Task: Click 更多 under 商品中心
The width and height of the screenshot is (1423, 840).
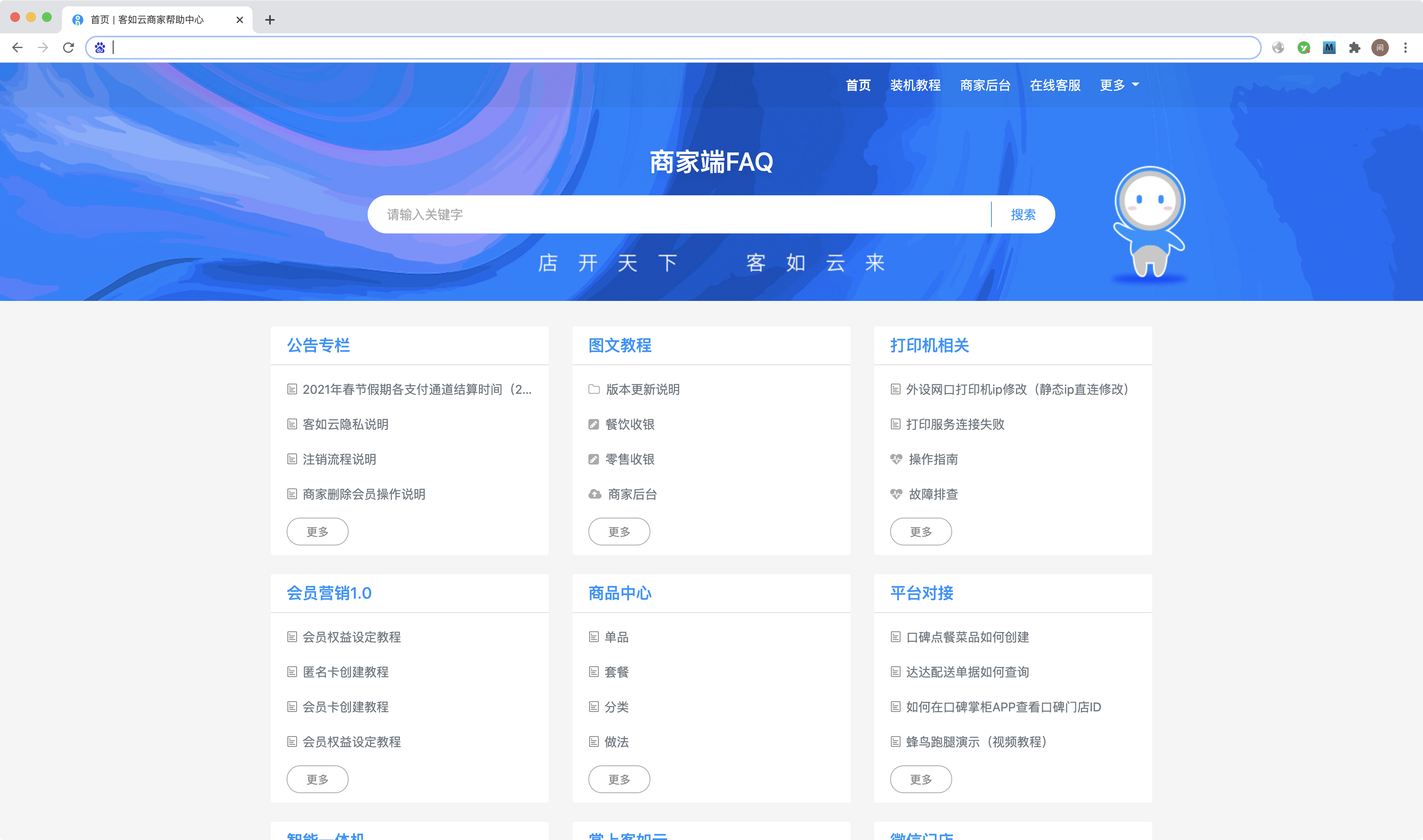Action: [x=619, y=780]
